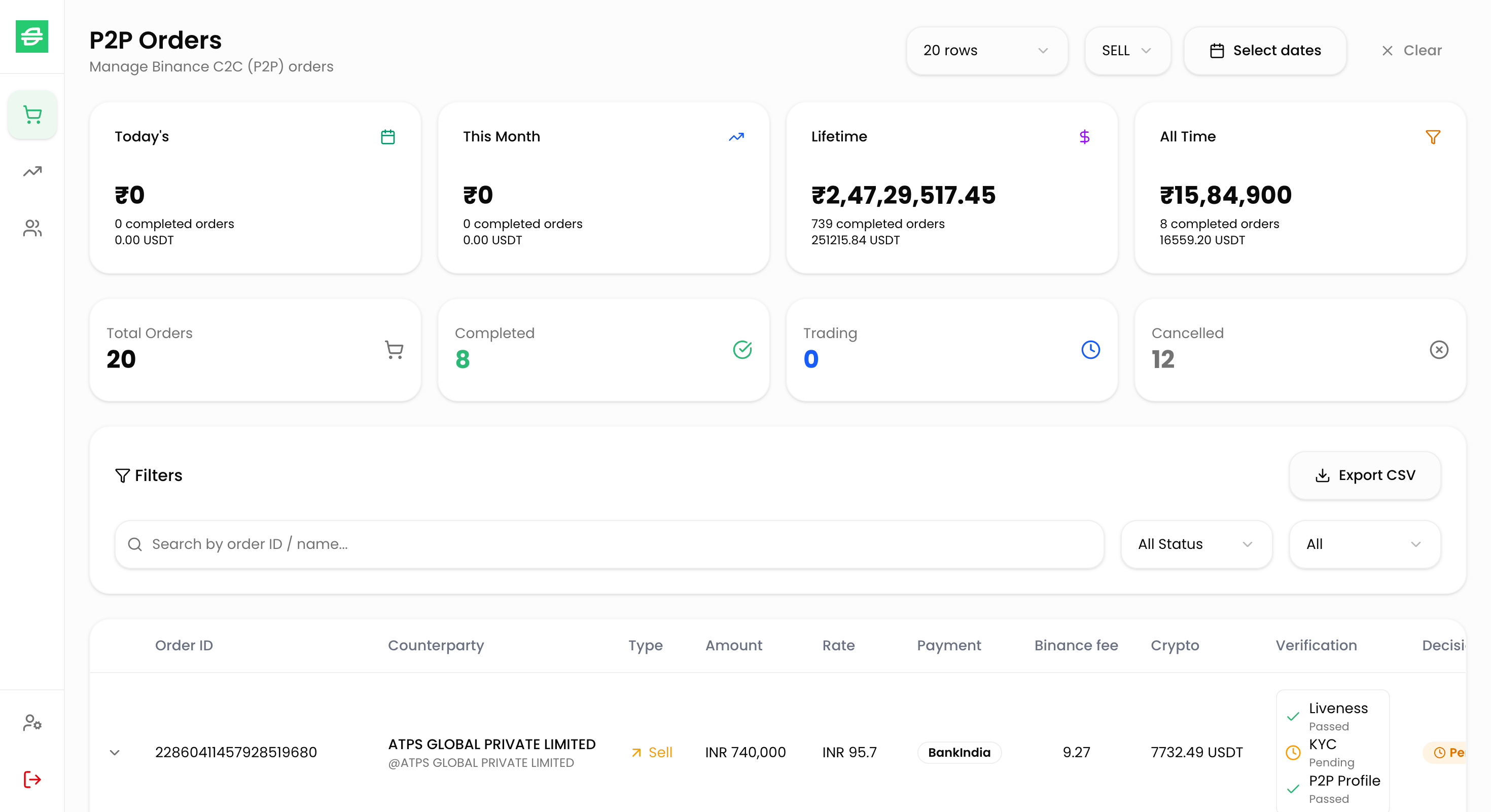This screenshot has width=1491, height=812.
Task: Open the SELL type dropdown
Action: pyautogui.click(x=1126, y=51)
